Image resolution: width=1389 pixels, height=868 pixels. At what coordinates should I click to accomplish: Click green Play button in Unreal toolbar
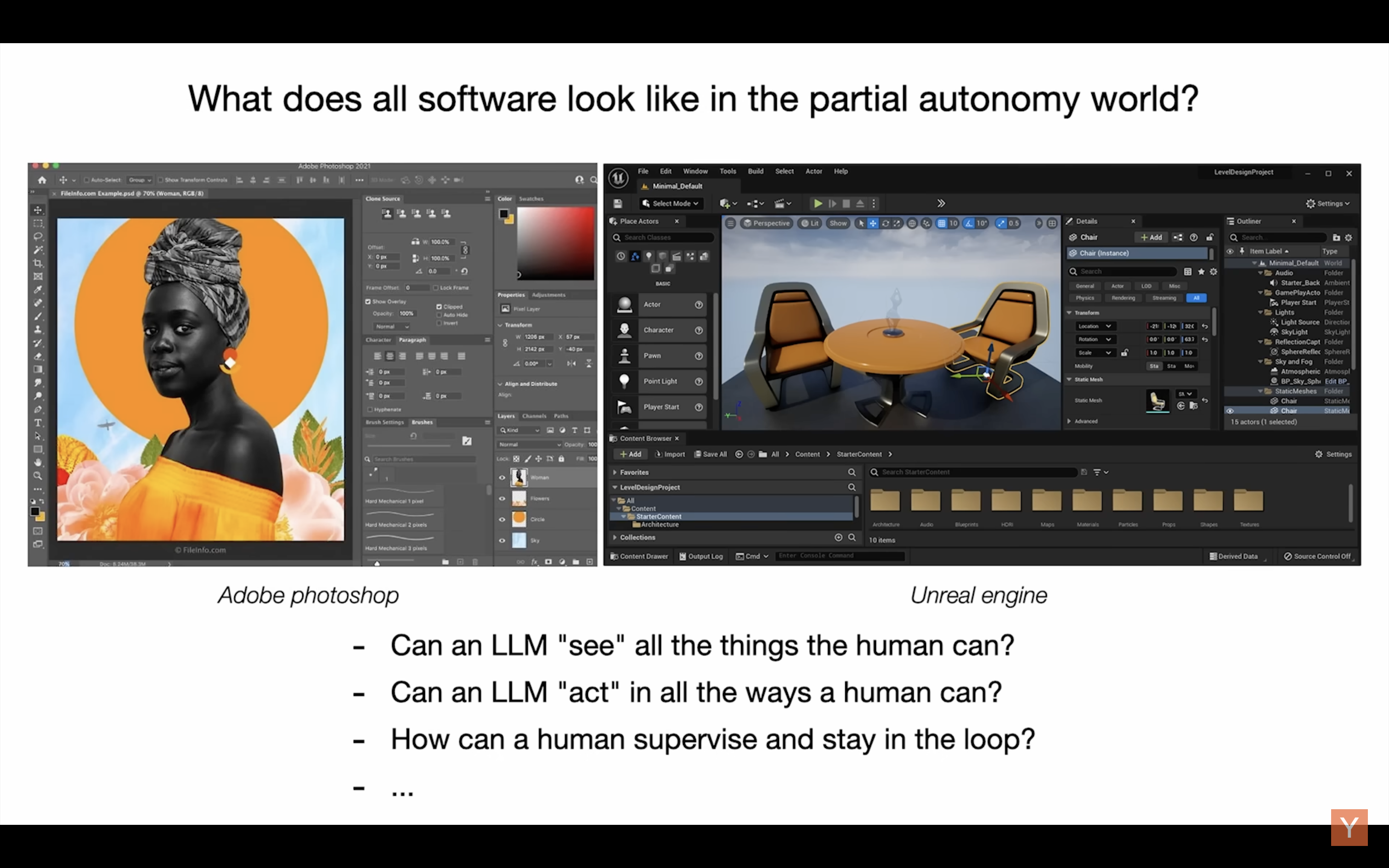(x=818, y=203)
